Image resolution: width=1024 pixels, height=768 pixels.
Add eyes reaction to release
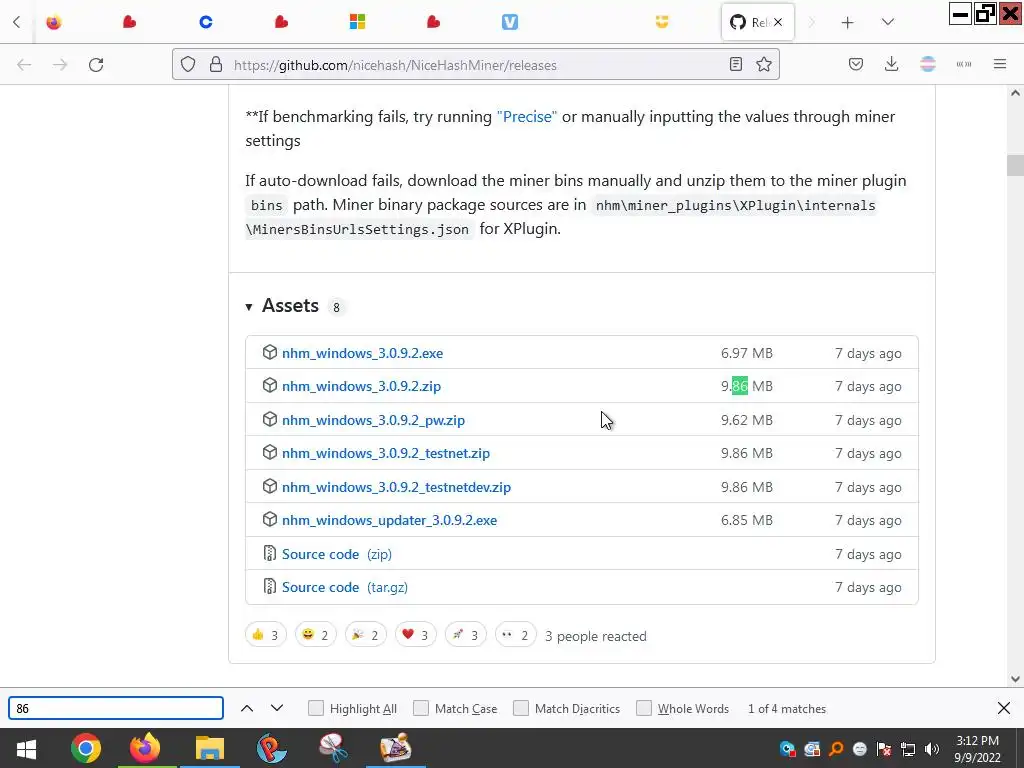[516, 635]
